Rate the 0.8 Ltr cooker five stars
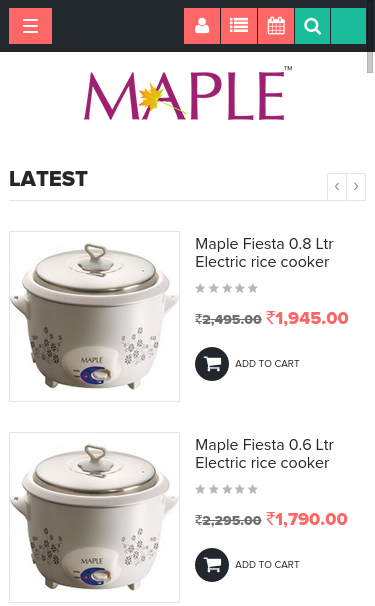The image size is (375, 606). click(x=253, y=288)
